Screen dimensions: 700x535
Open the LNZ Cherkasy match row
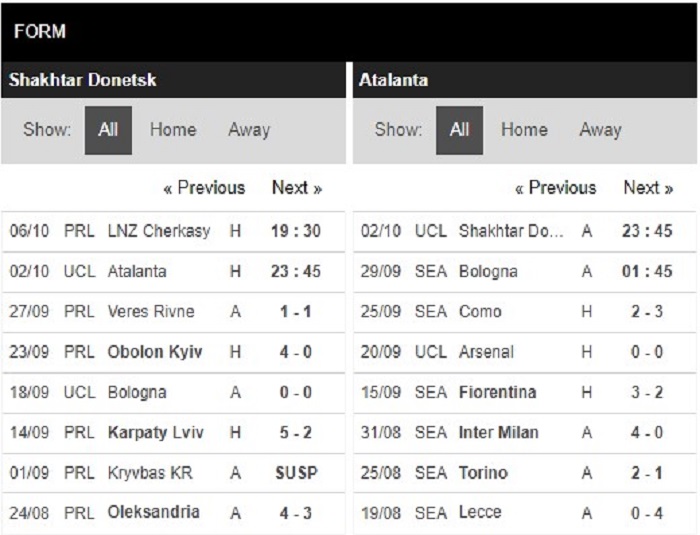(173, 231)
